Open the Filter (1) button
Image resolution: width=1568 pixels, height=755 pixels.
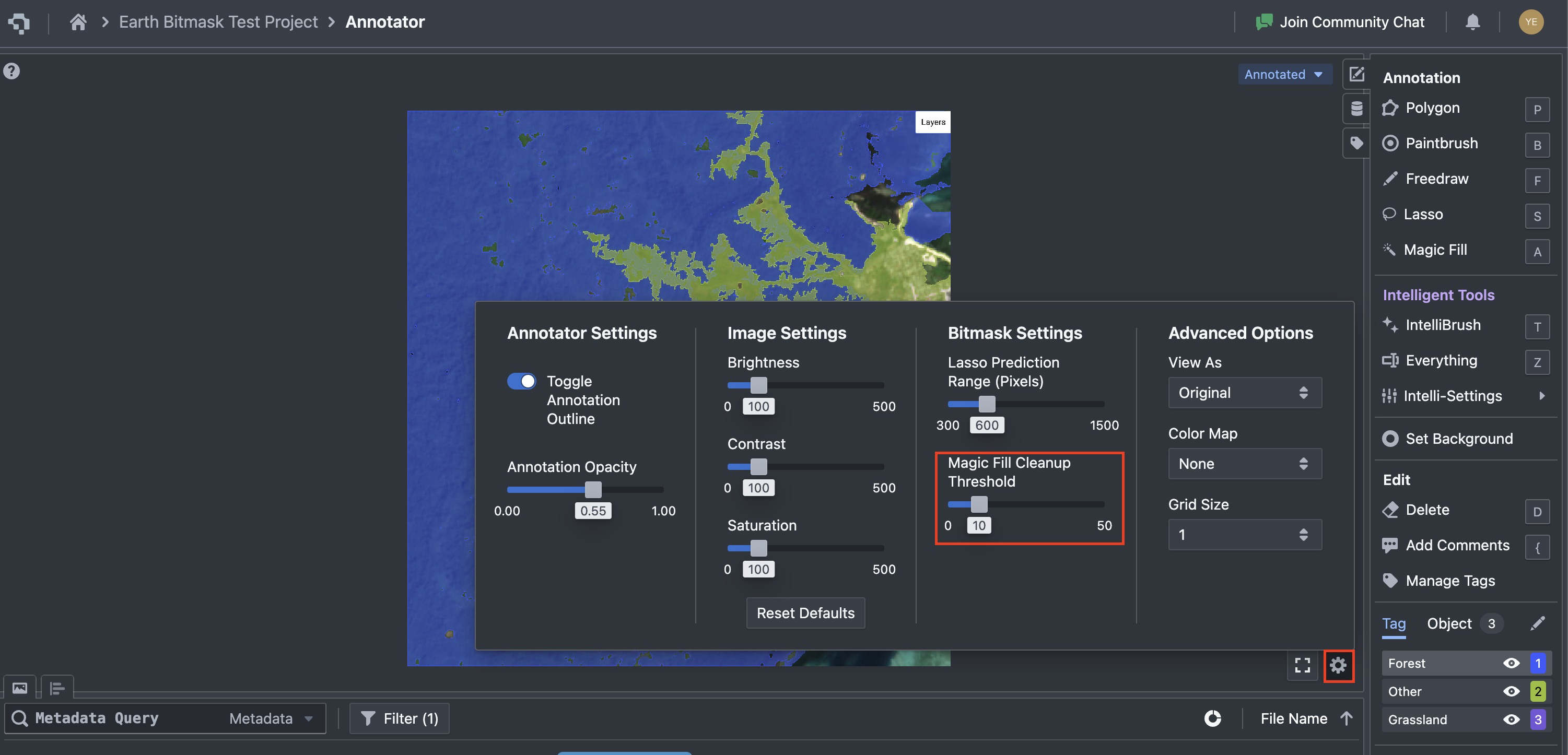point(399,719)
